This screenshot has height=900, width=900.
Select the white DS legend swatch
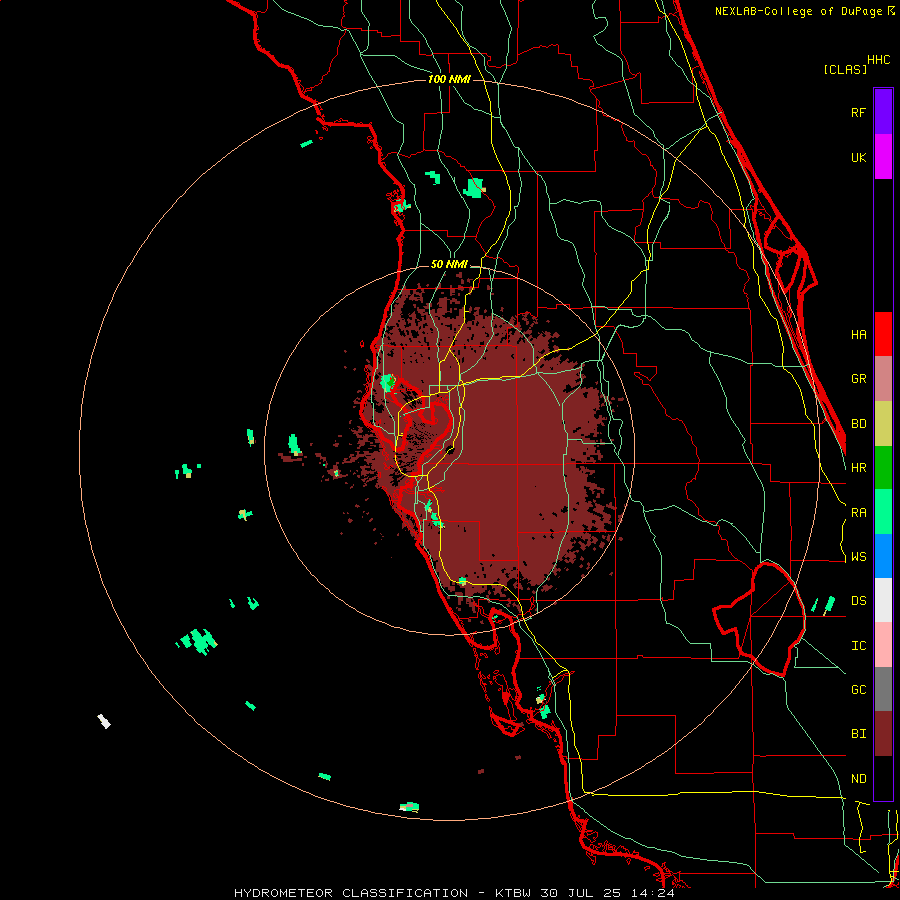click(x=883, y=600)
